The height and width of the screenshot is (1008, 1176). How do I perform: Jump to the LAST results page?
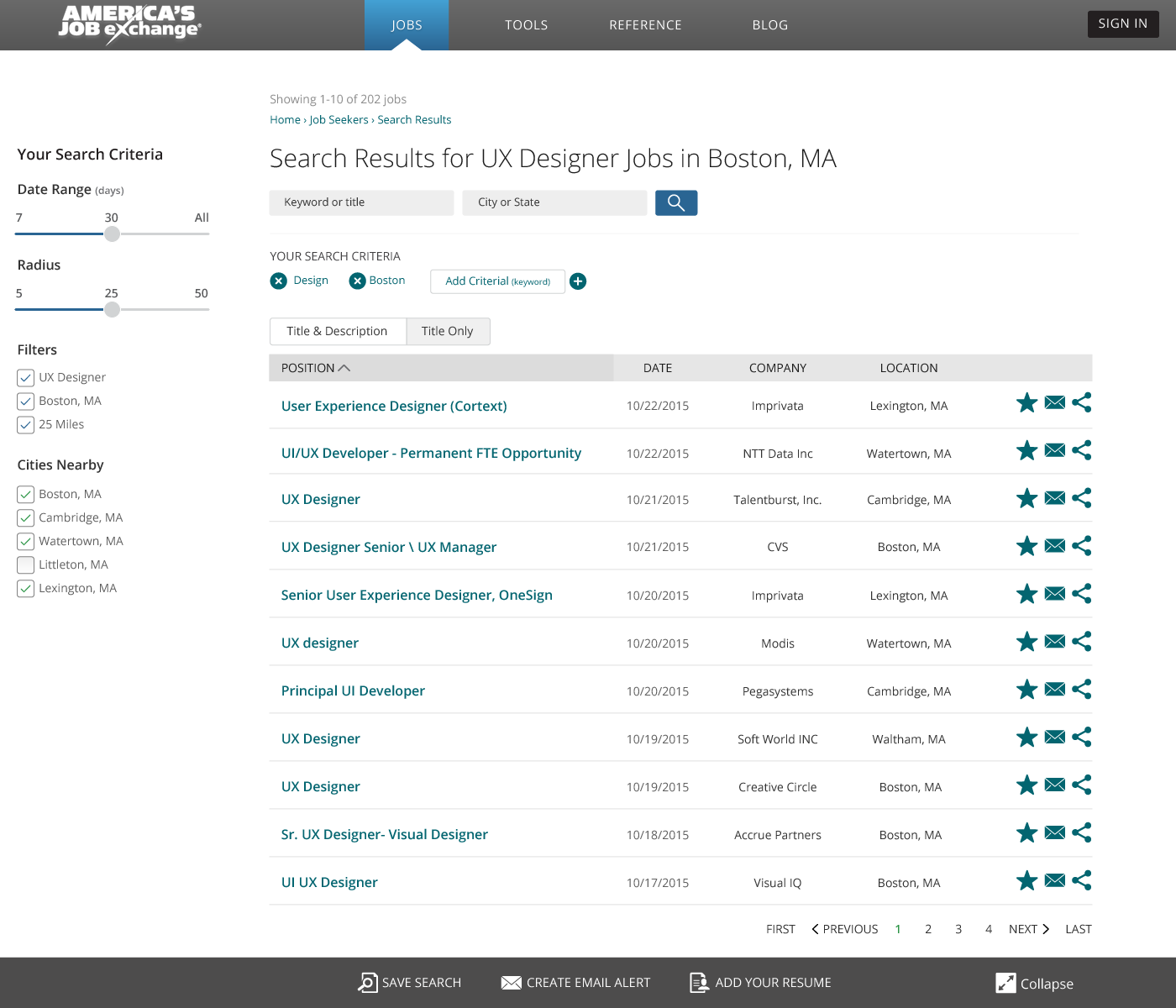coord(1079,929)
